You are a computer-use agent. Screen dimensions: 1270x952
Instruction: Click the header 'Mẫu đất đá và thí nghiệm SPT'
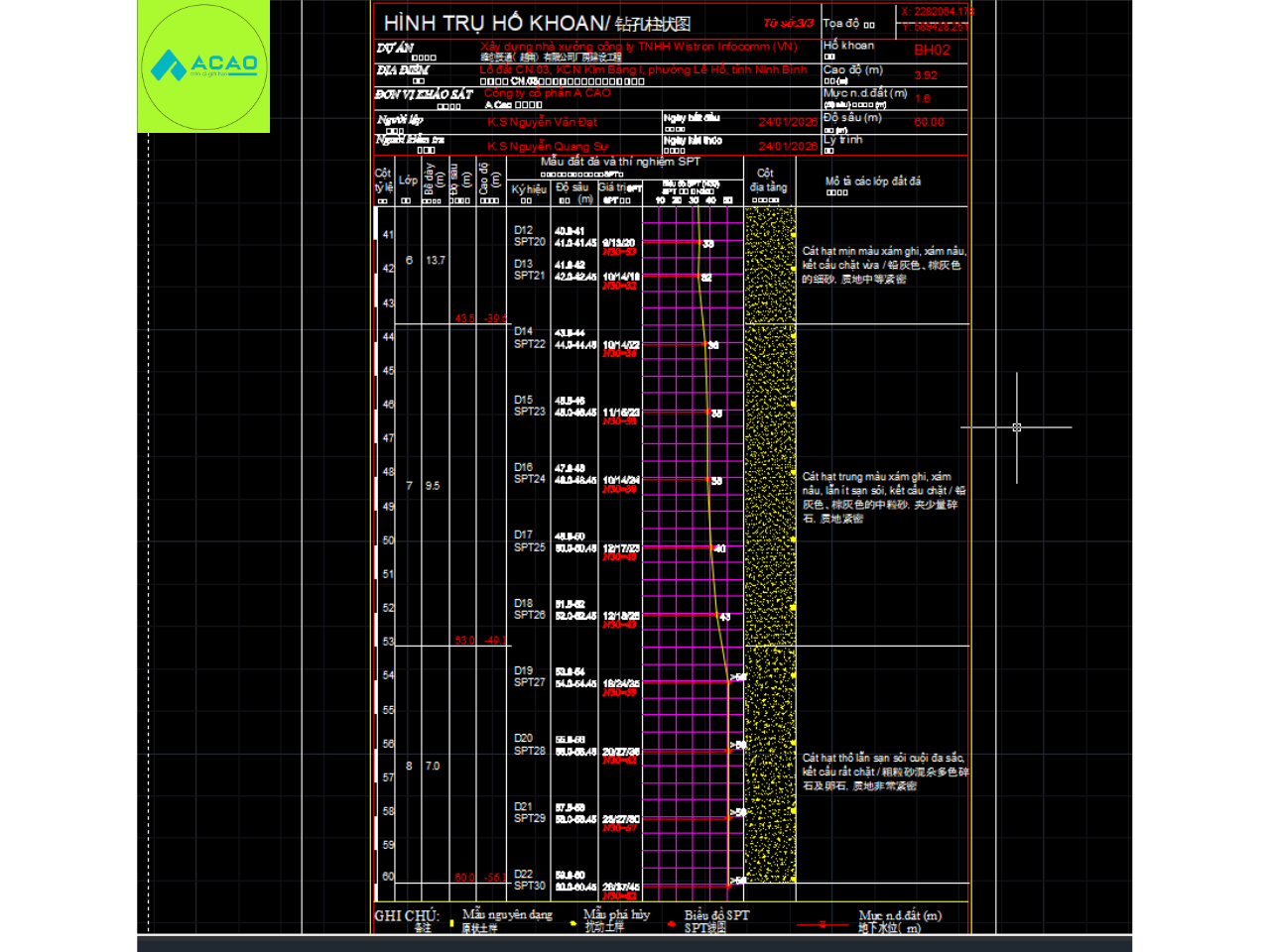620,161
